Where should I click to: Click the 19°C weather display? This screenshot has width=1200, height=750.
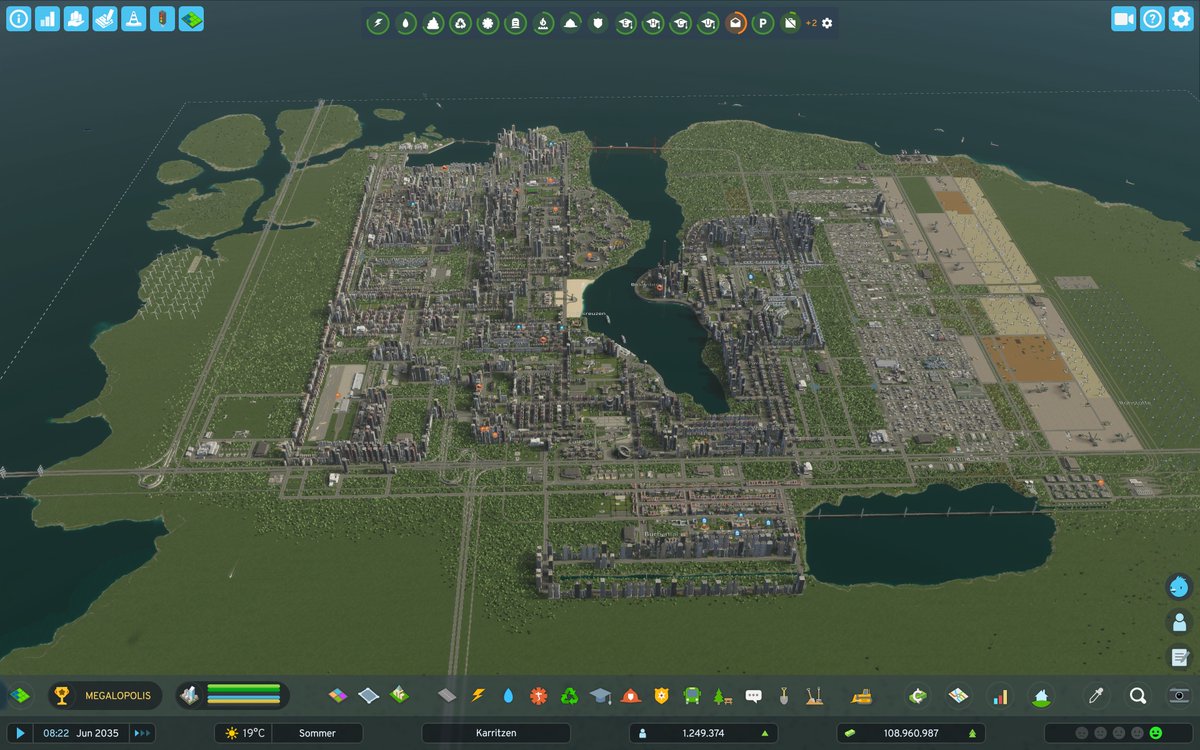tap(244, 733)
